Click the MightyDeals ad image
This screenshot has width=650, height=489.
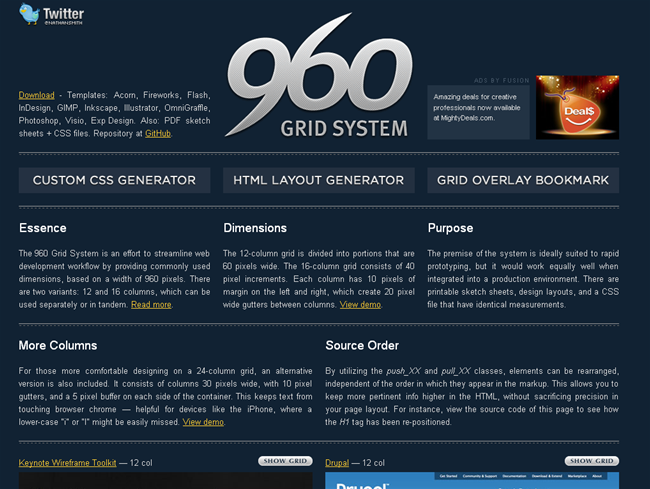[x=577, y=107]
